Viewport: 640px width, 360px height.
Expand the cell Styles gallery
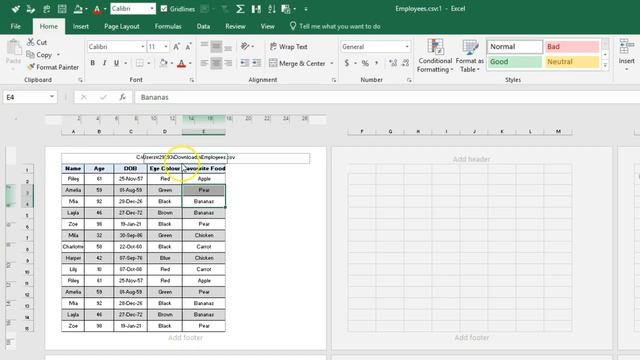[605, 65]
